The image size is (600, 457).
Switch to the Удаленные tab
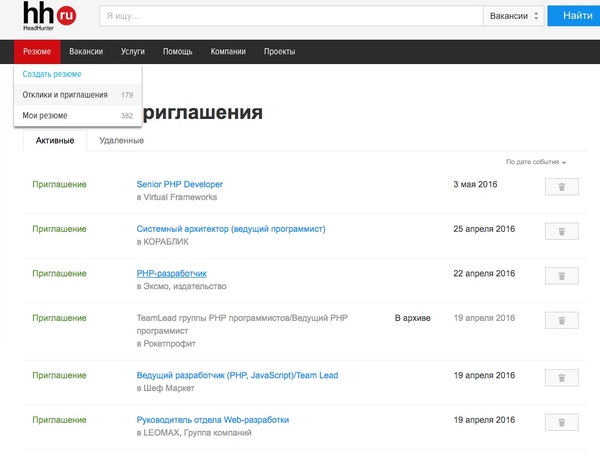coord(121,141)
